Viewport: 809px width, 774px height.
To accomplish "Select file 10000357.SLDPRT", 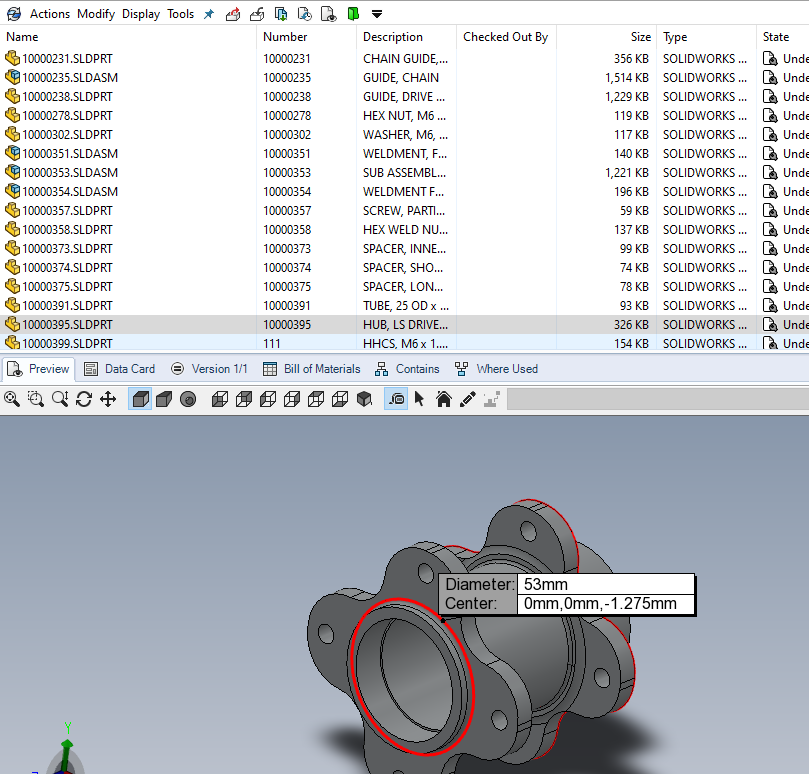I will pos(67,211).
